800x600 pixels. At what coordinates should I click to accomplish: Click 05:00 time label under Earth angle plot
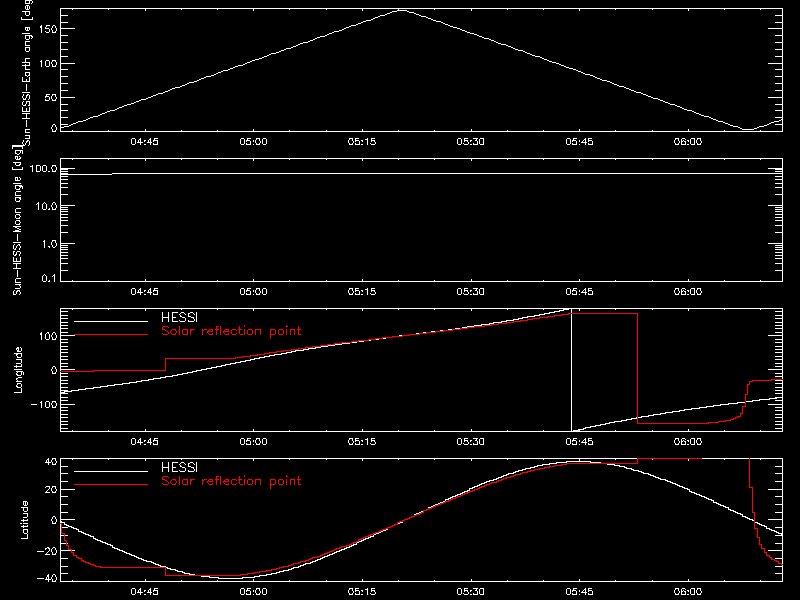[253, 142]
